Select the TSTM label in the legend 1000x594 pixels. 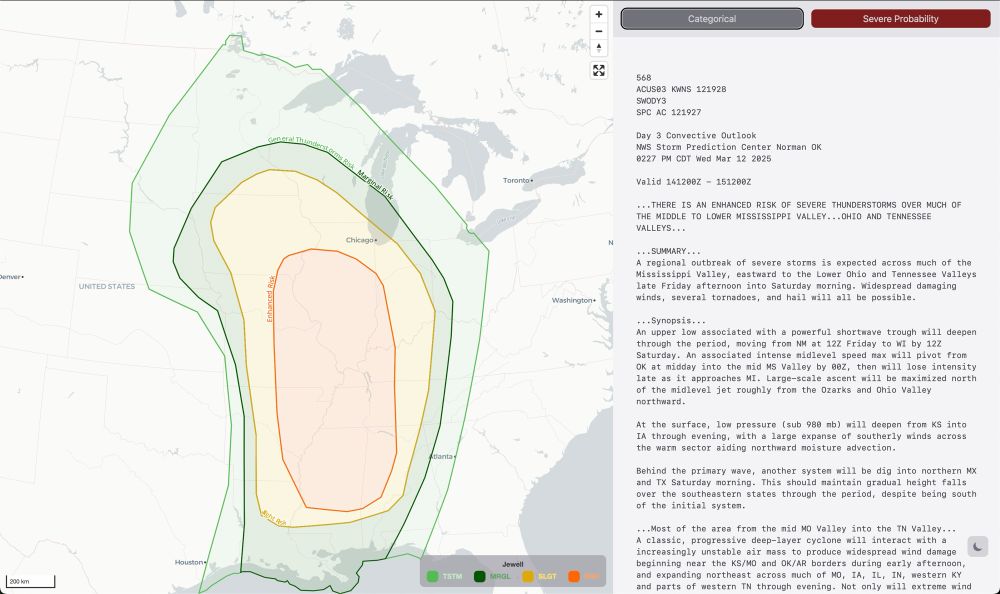tap(452, 577)
